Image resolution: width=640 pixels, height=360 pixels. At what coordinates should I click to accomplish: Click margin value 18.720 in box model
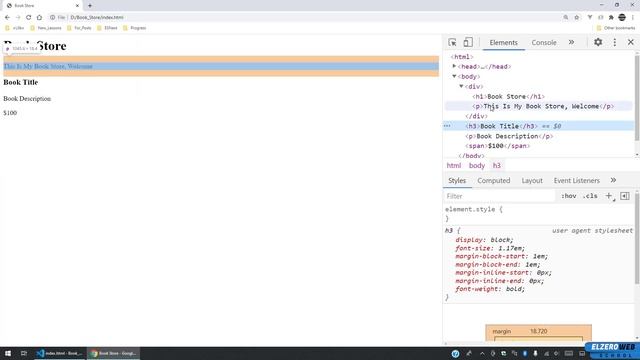tap(538, 331)
